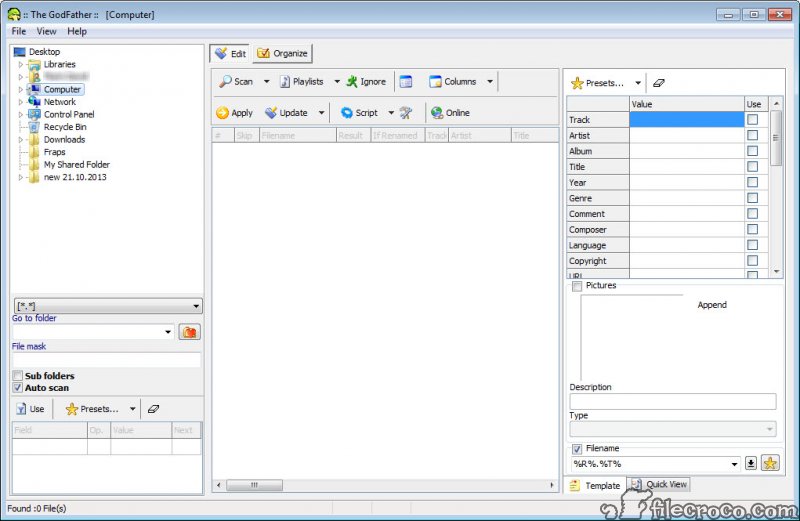Switch to the Edit tab
800x521 pixels.
point(230,54)
